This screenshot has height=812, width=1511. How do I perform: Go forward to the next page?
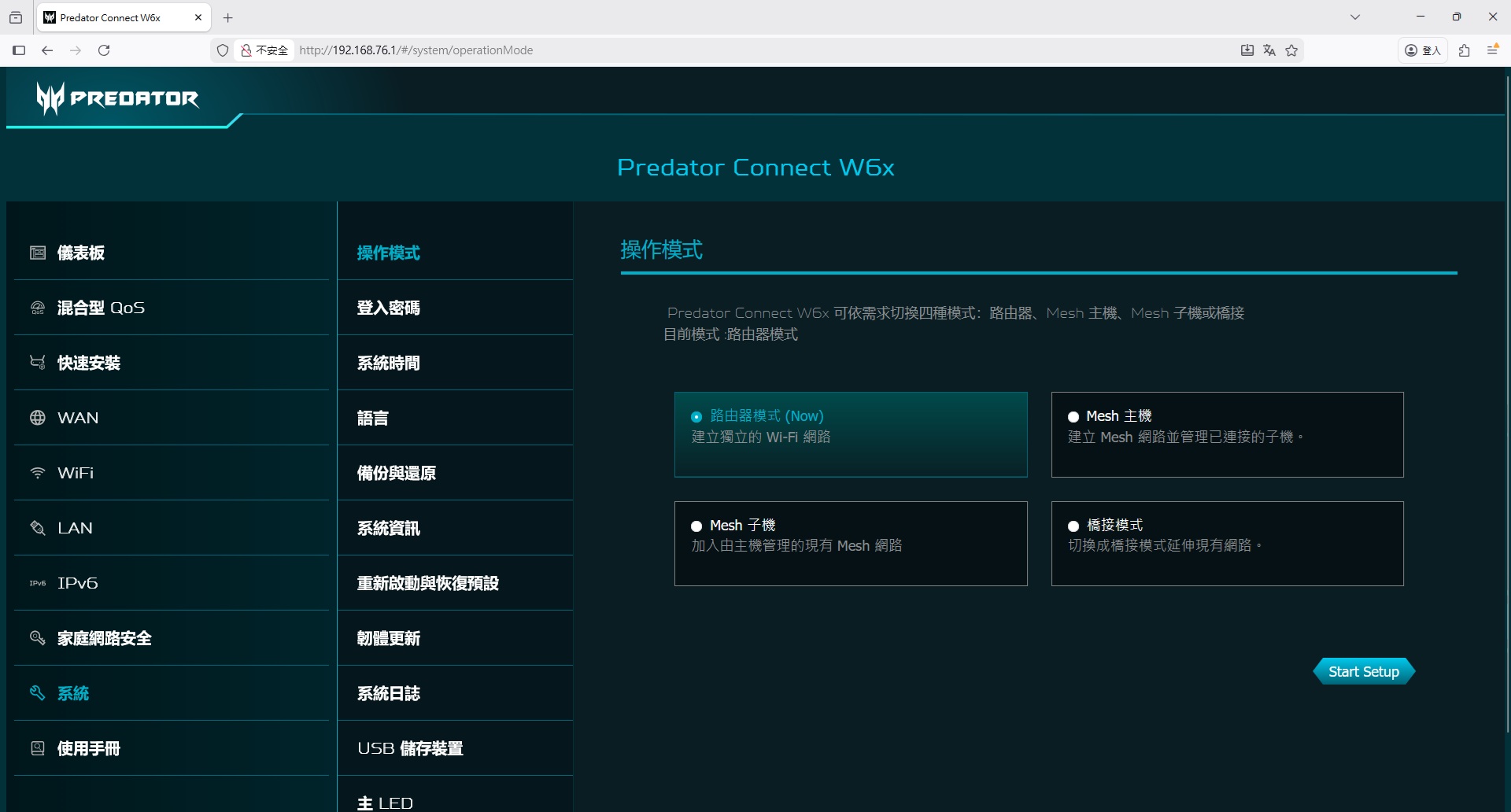tap(76, 50)
